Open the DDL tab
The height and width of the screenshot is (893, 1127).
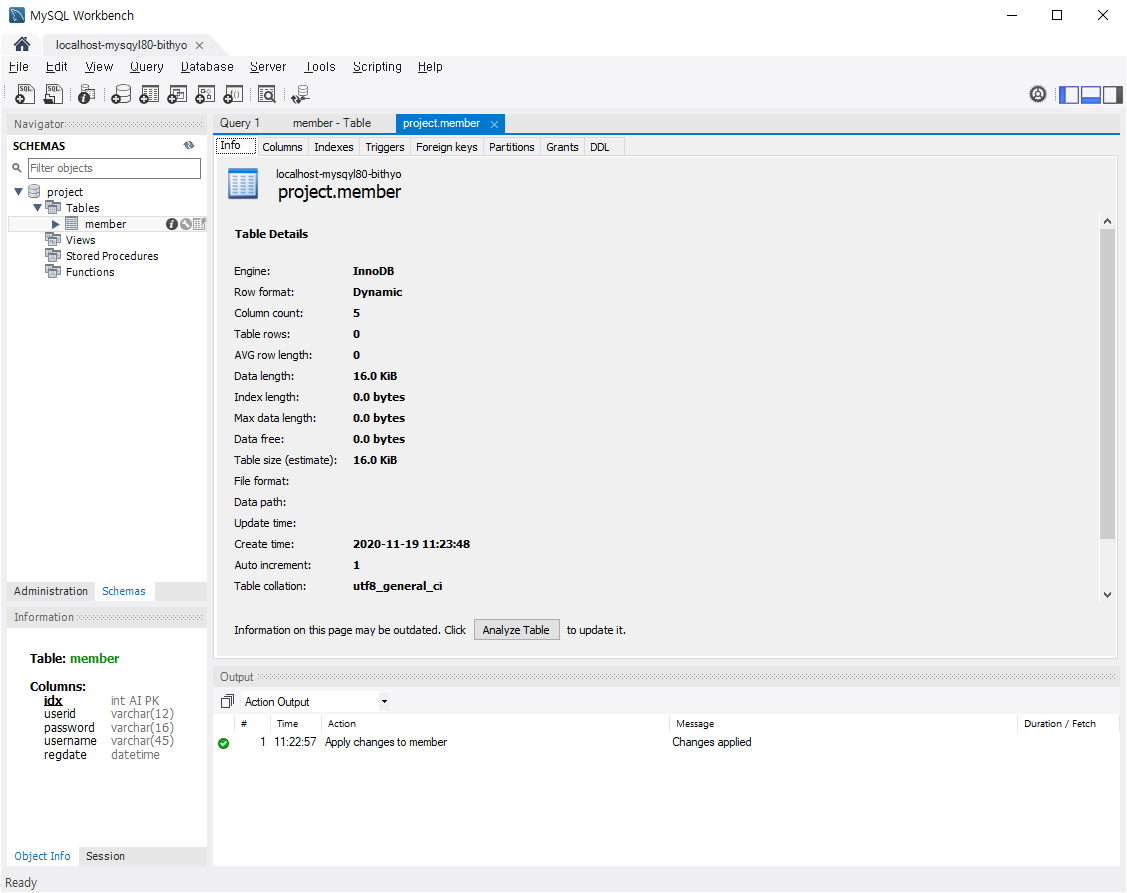(599, 147)
